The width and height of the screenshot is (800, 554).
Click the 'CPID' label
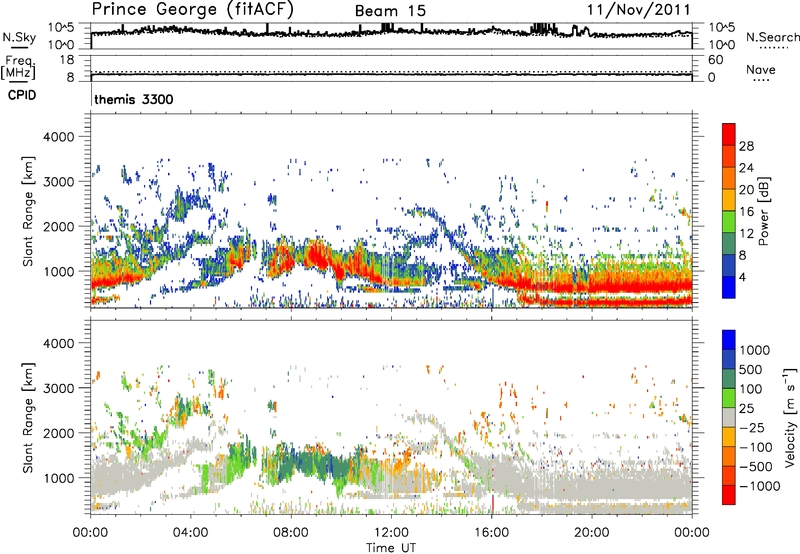click(22, 95)
